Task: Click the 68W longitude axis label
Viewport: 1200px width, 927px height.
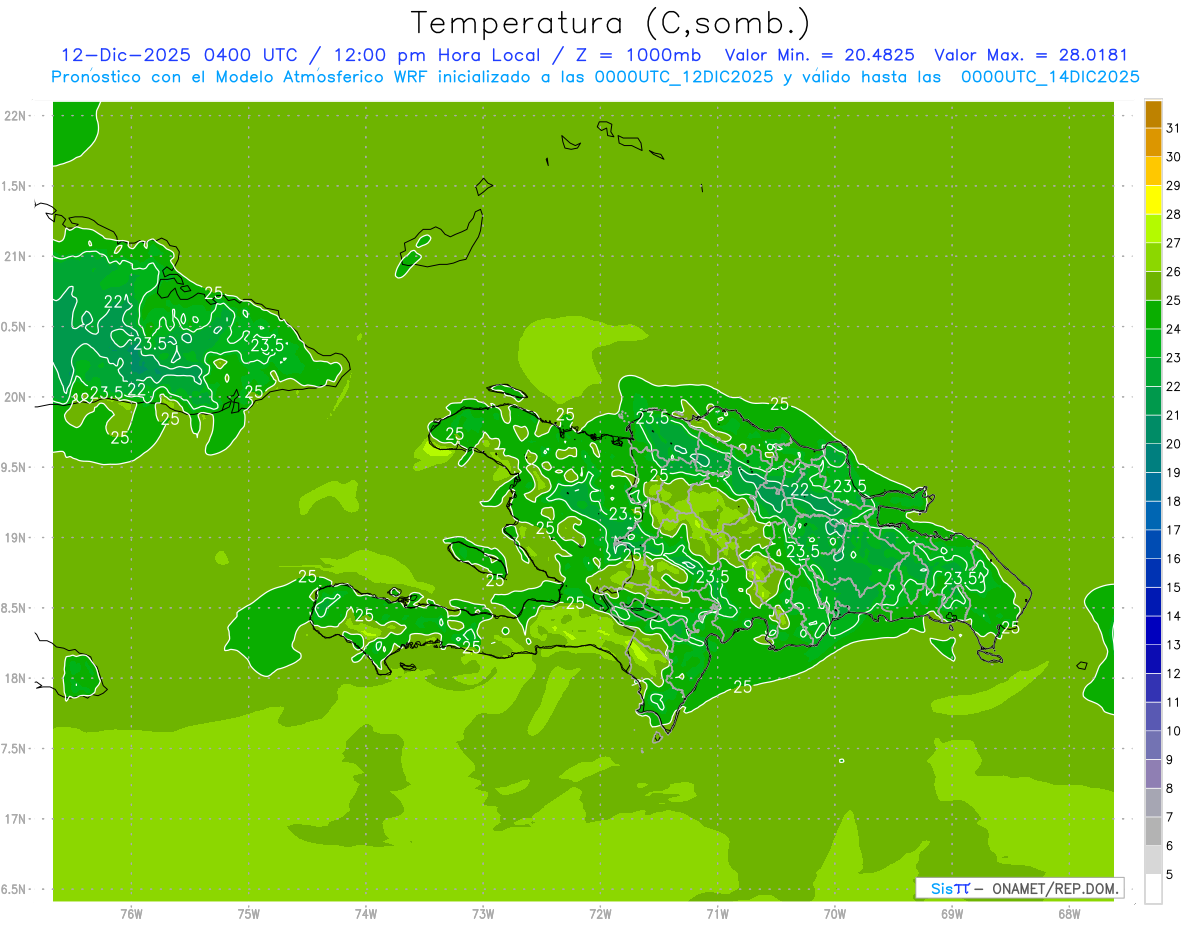Action: coord(1068,914)
